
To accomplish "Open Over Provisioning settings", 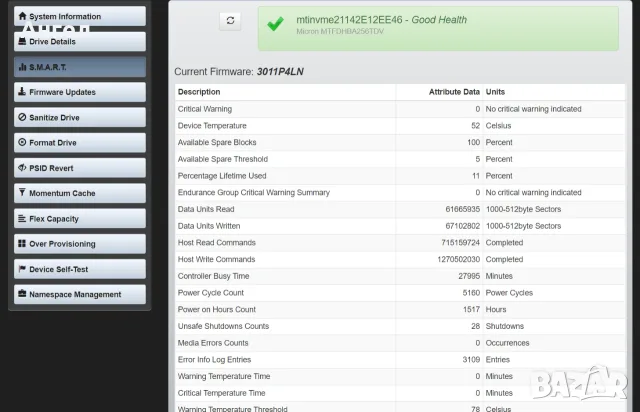I will click(x=80, y=244).
